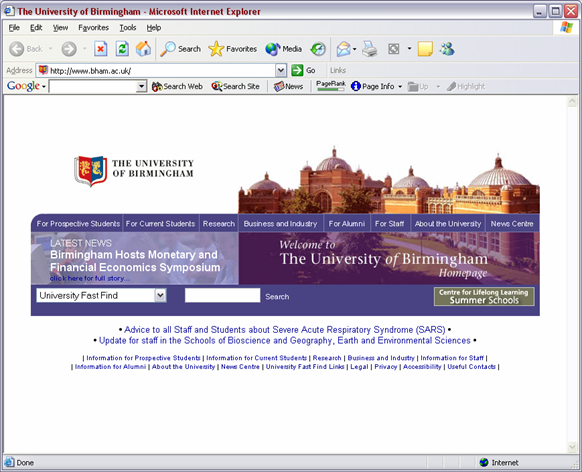Click the University of Birmingham crest logo
Viewport: 582px width, 472px height.
click(91, 171)
